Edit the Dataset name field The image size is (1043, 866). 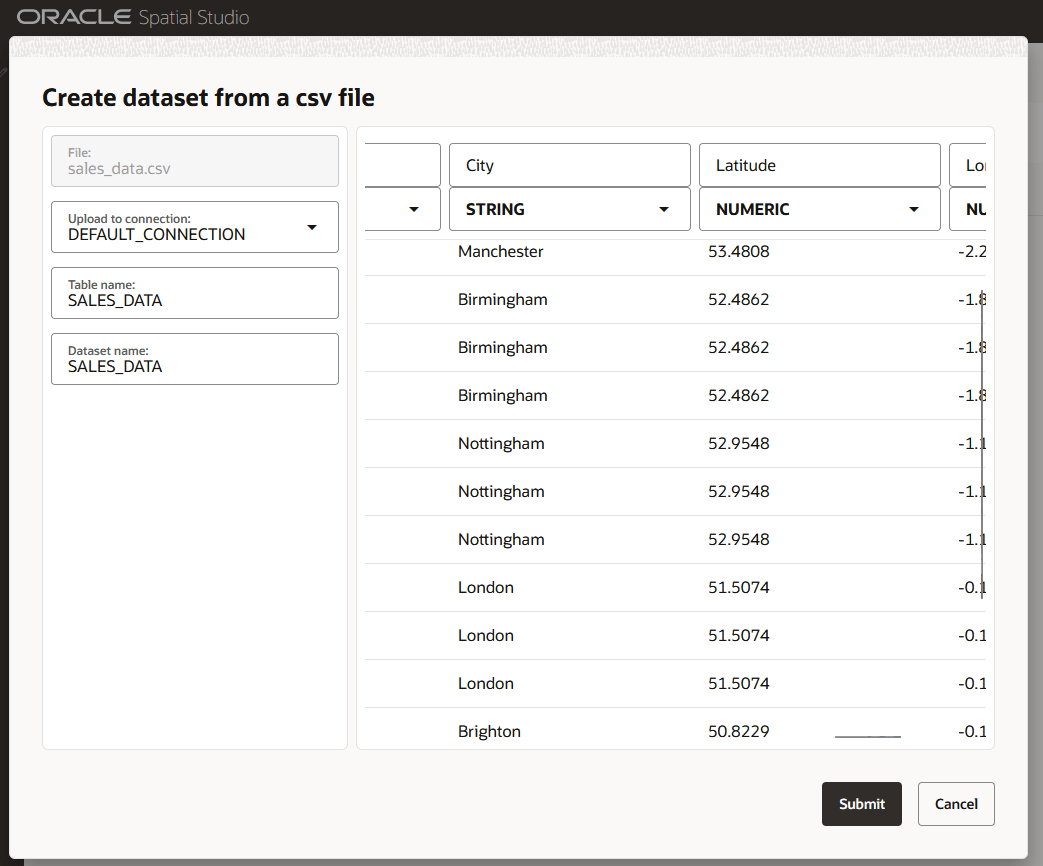tap(195, 359)
